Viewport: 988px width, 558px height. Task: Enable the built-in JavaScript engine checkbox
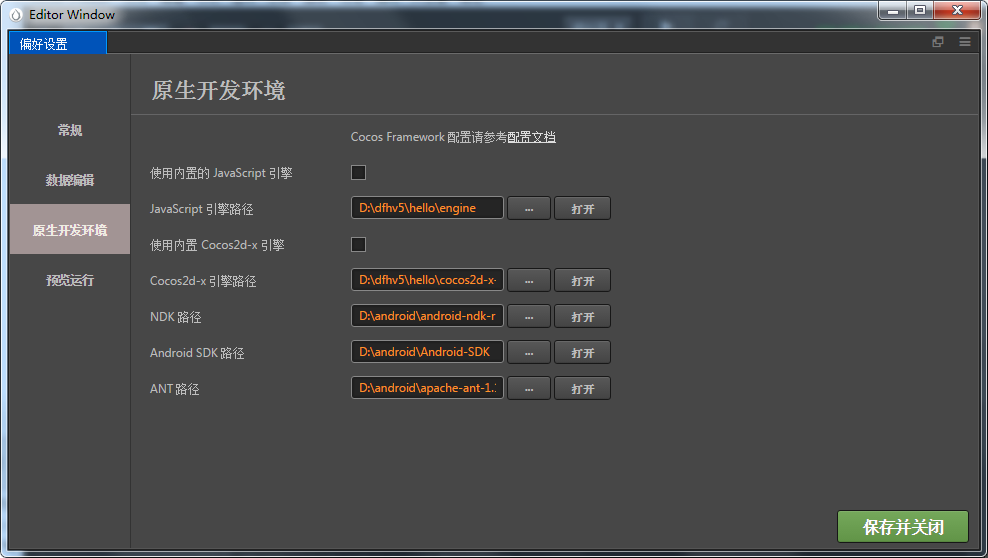tap(359, 173)
